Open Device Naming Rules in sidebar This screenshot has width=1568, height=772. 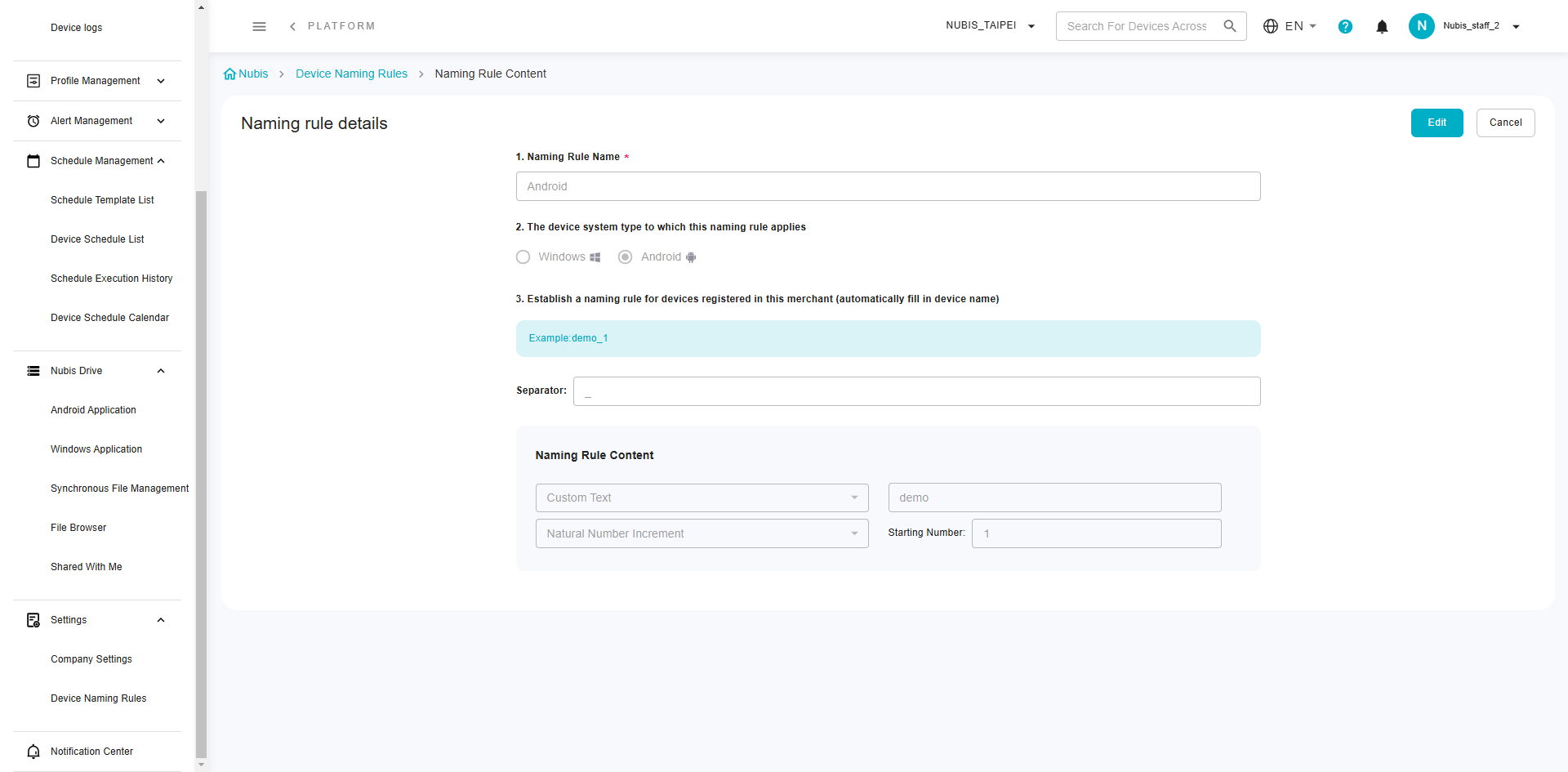click(99, 698)
